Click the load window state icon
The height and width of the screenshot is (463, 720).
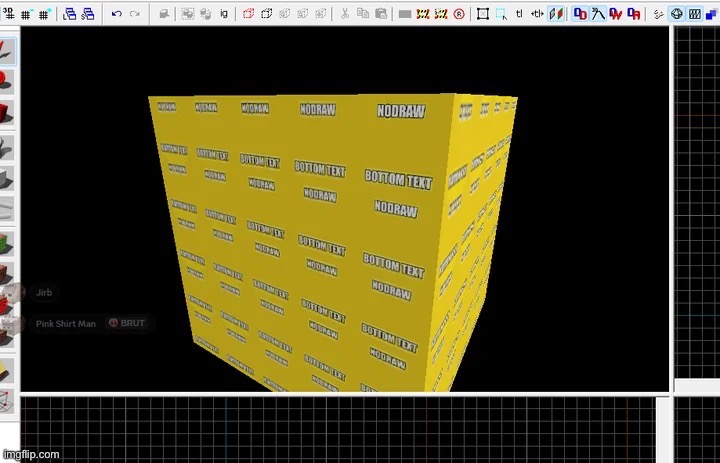coord(69,14)
